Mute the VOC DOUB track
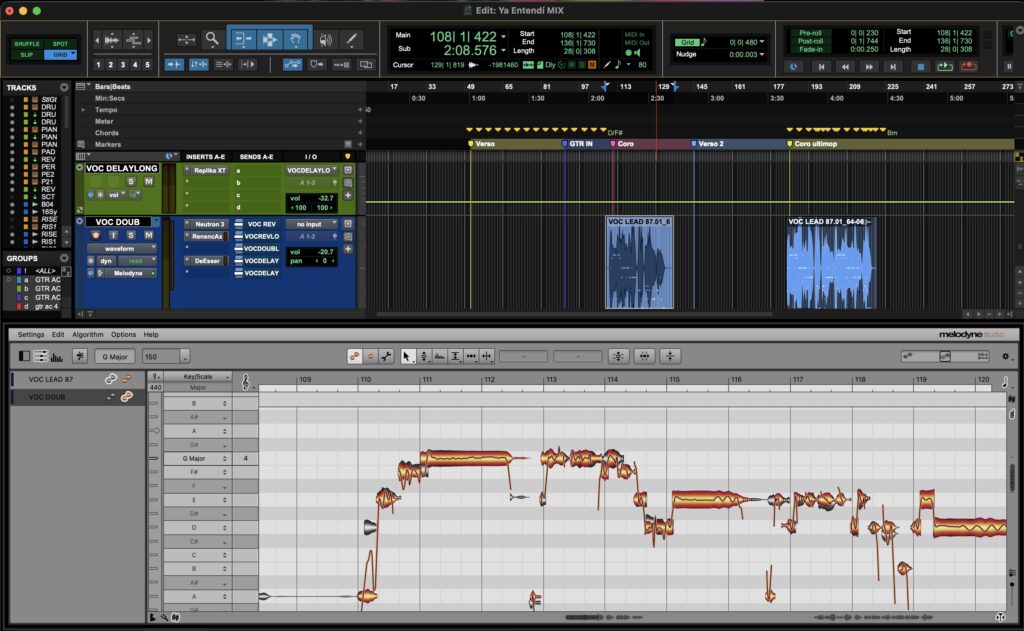Image resolution: width=1024 pixels, height=631 pixels. (x=149, y=235)
